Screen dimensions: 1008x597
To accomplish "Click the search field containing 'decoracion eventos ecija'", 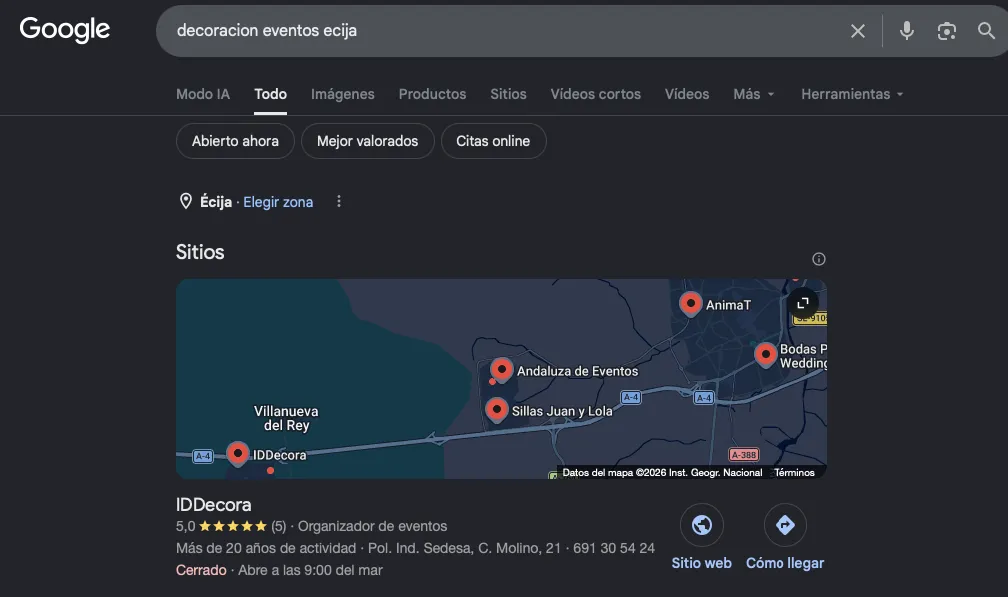I will (501, 30).
